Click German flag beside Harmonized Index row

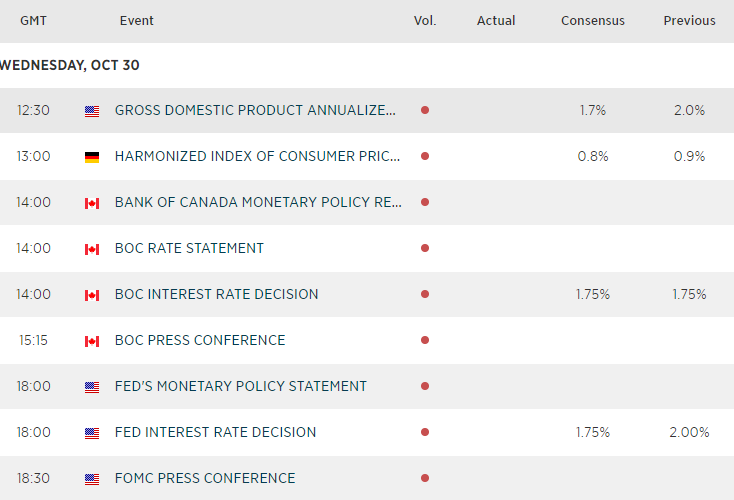click(x=92, y=157)
